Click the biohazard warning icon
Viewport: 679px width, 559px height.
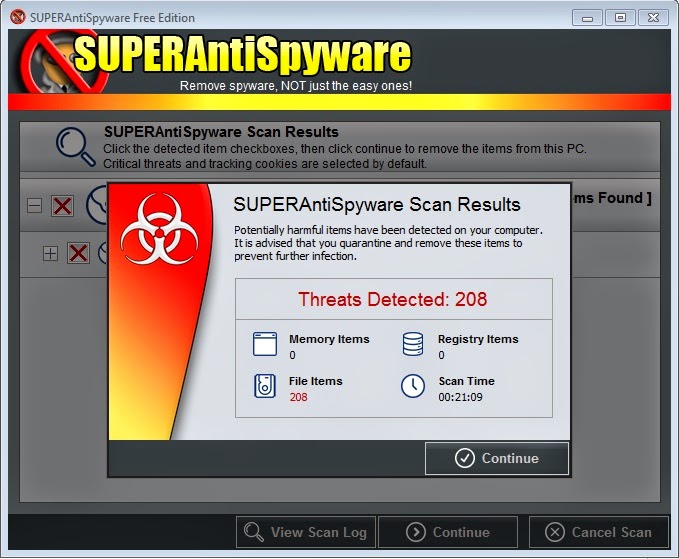(x=160, y=230)
